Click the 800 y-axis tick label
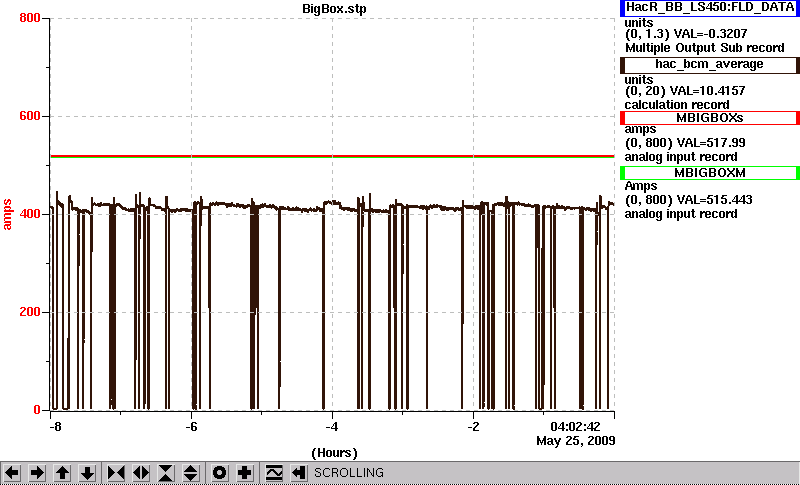Image resolution: width=800 pixels, height=485 pixels. pos(30,18)
